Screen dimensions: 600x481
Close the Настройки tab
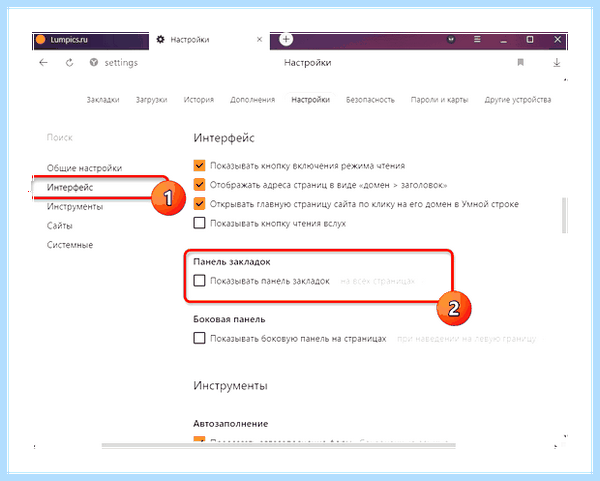click(x=259, y=39)
